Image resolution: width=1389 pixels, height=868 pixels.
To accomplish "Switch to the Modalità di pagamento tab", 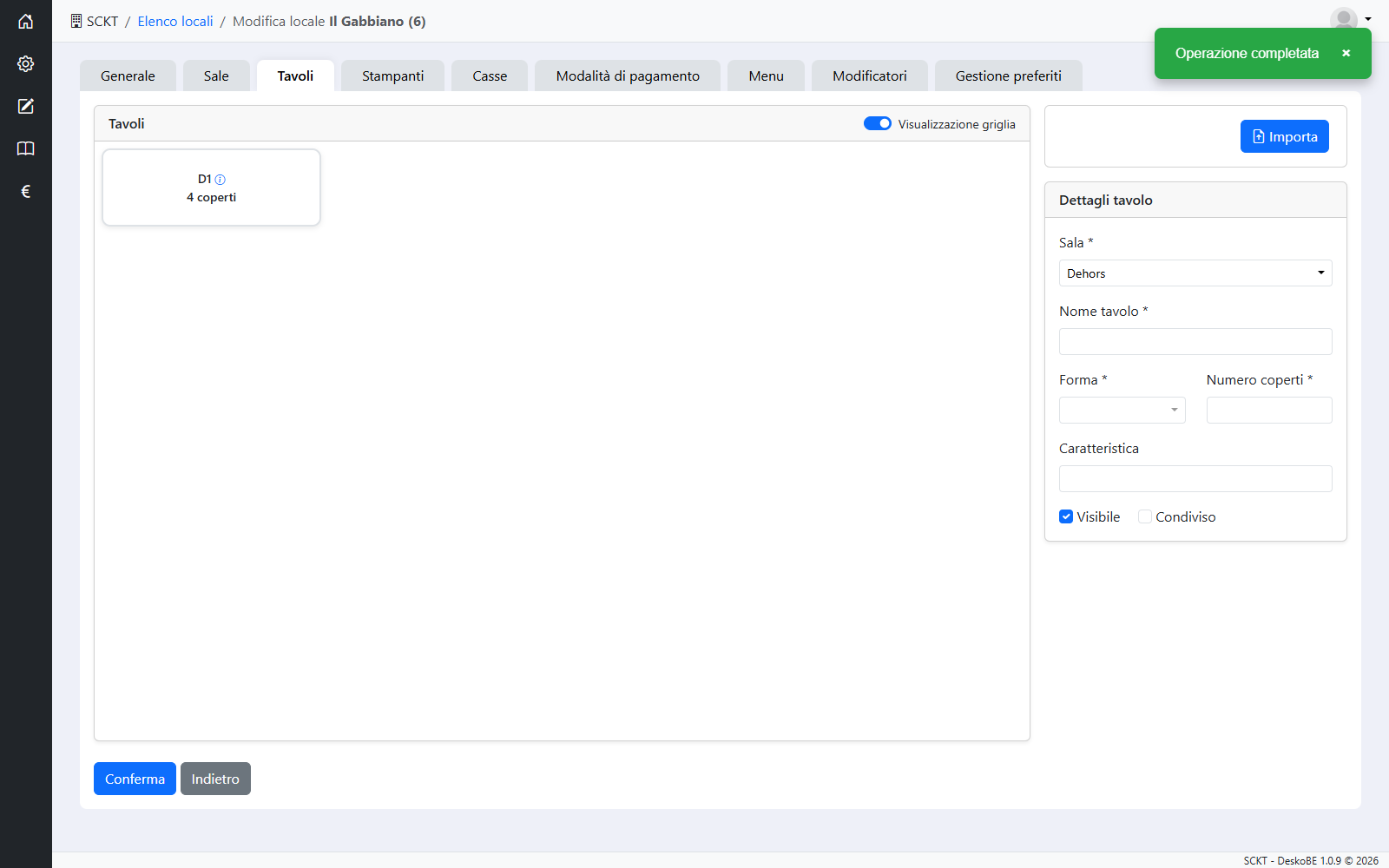I will click(628, 76).
